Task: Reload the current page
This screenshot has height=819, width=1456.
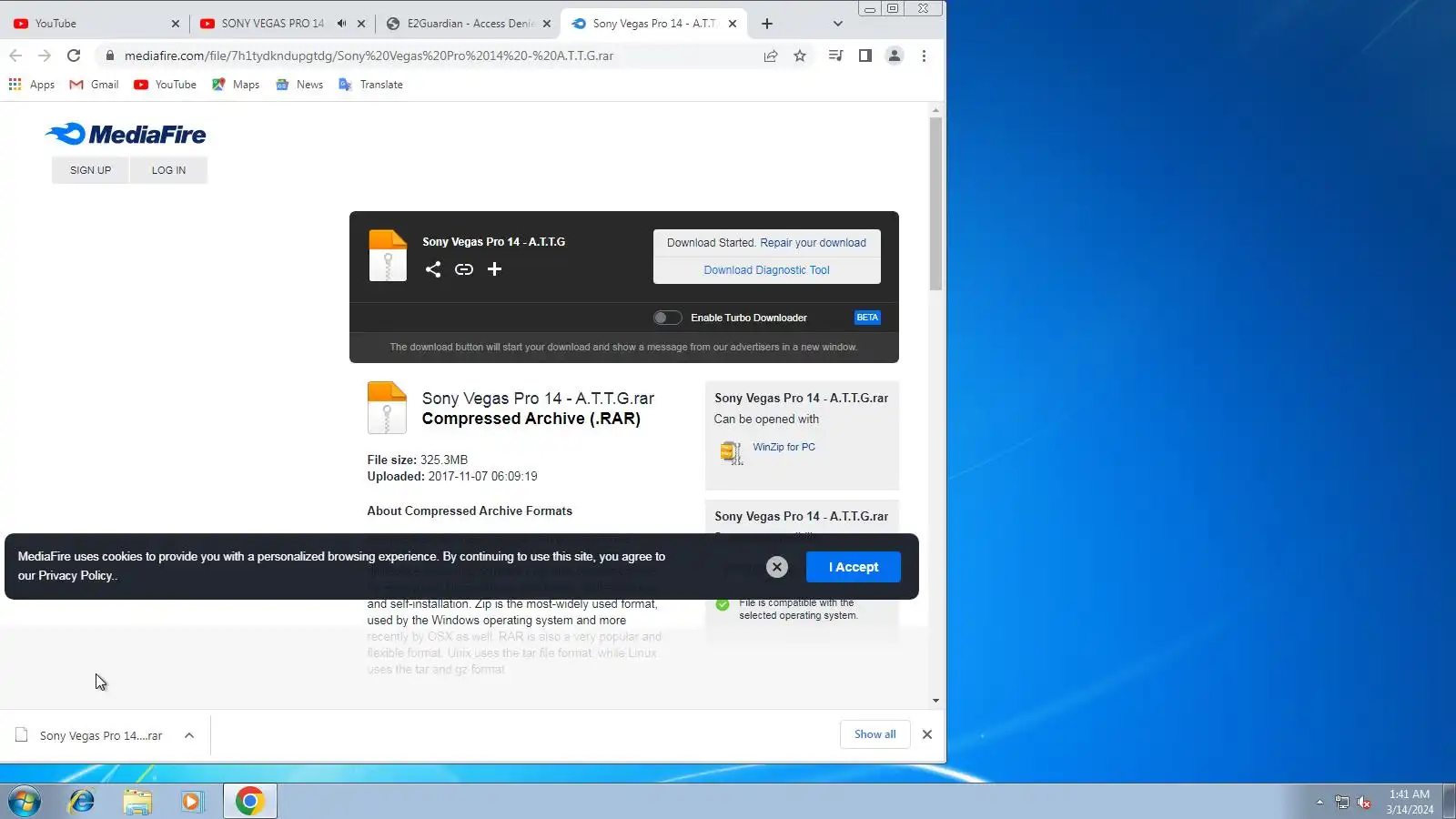Action: 74,56
